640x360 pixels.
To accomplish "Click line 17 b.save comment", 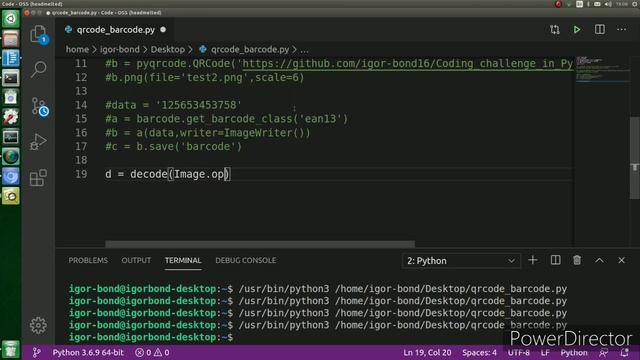I will [x=173, y=147].
